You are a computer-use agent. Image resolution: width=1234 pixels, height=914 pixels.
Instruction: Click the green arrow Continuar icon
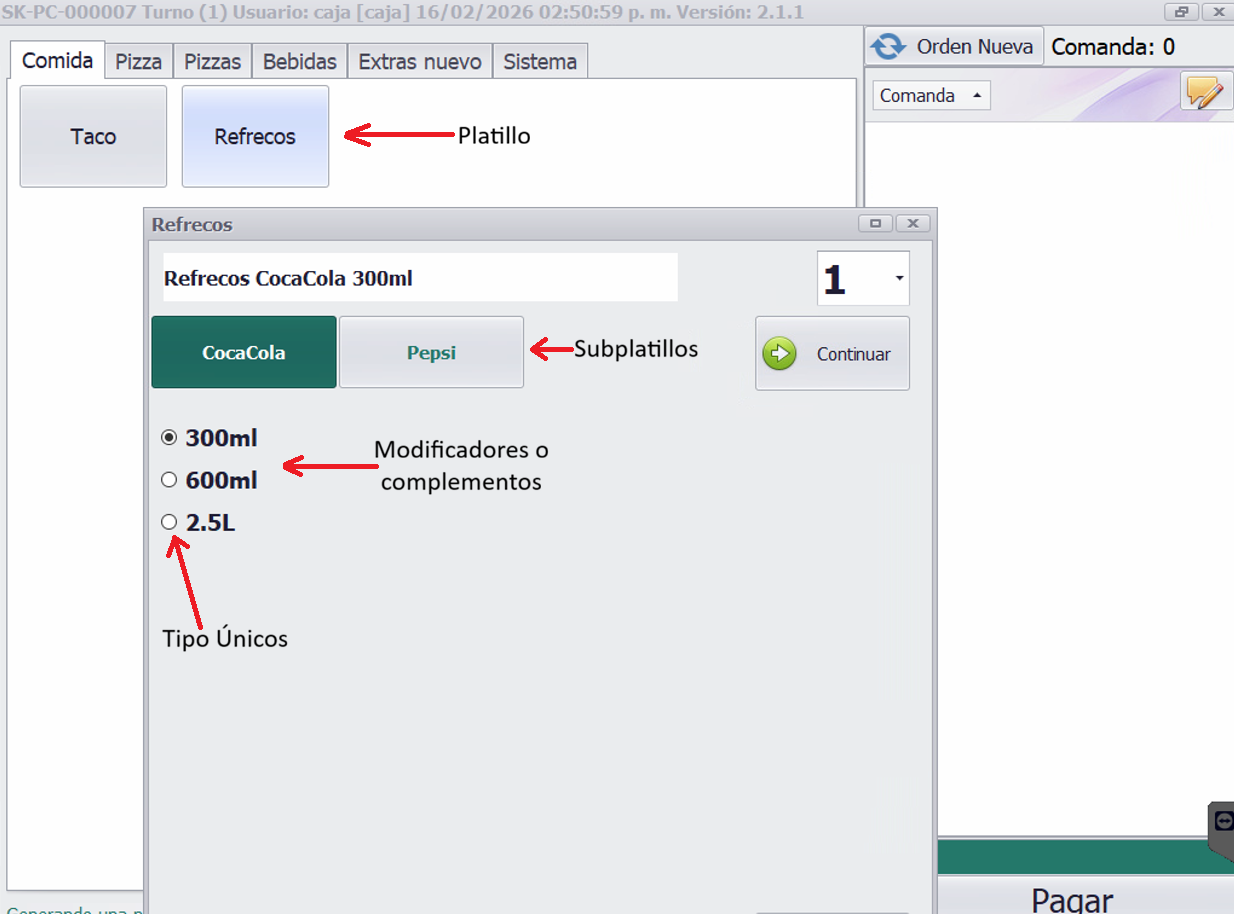click(780, 354)
